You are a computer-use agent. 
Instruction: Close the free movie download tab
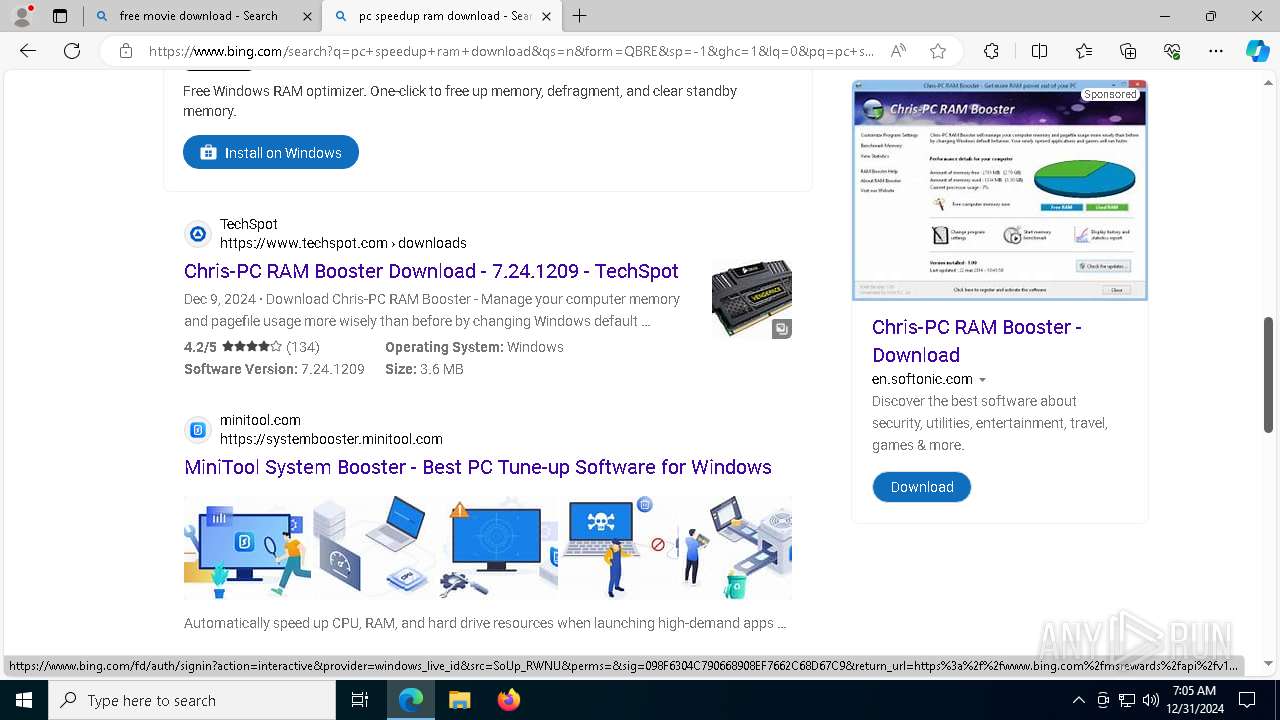pos(307,16)
